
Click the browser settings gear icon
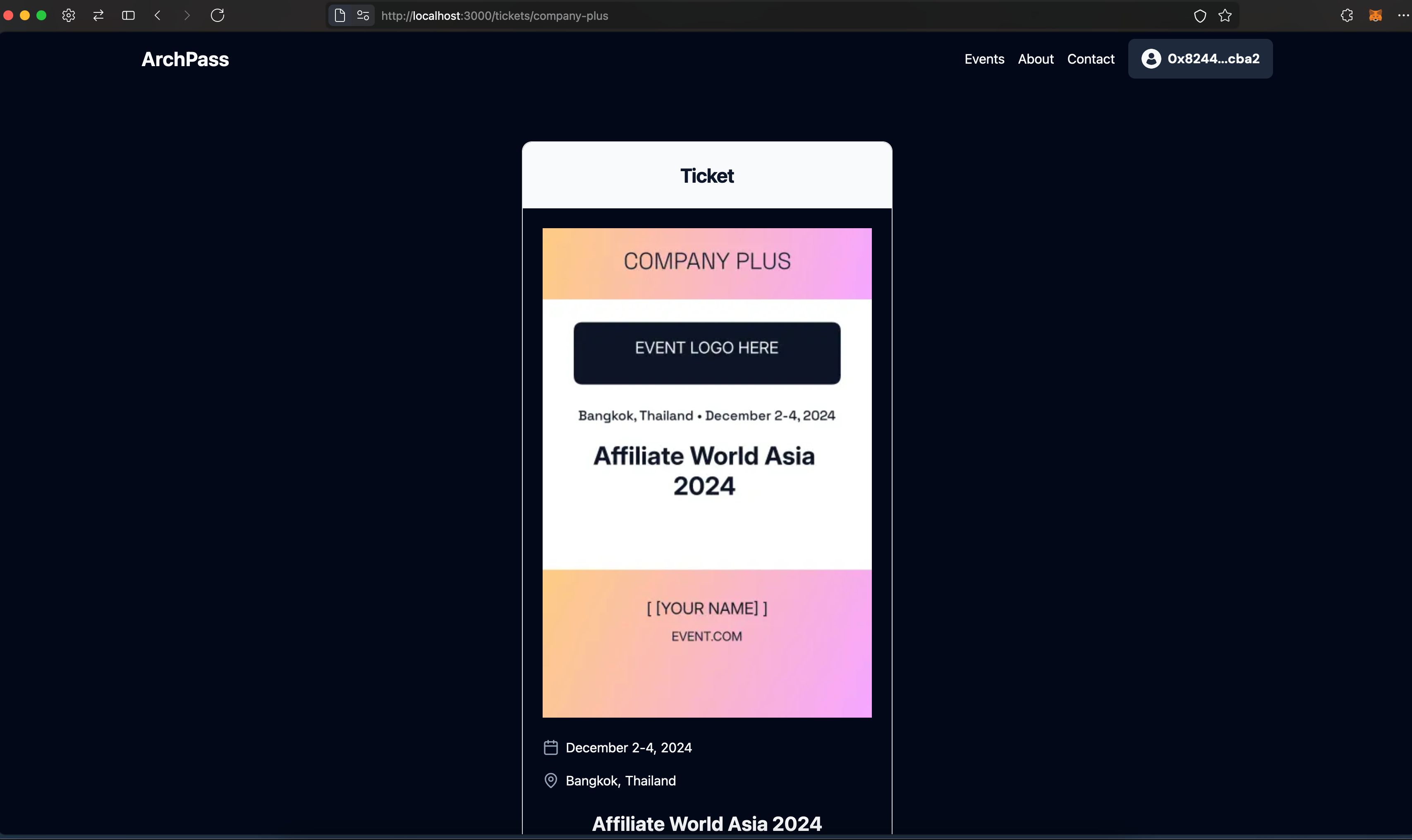pyautogui.click(x=69, y=15)
